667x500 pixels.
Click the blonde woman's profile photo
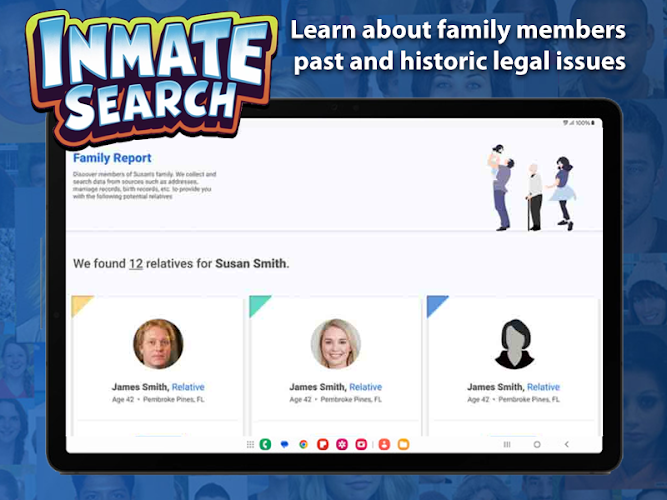pyautogui.click(x=335, y=344)
